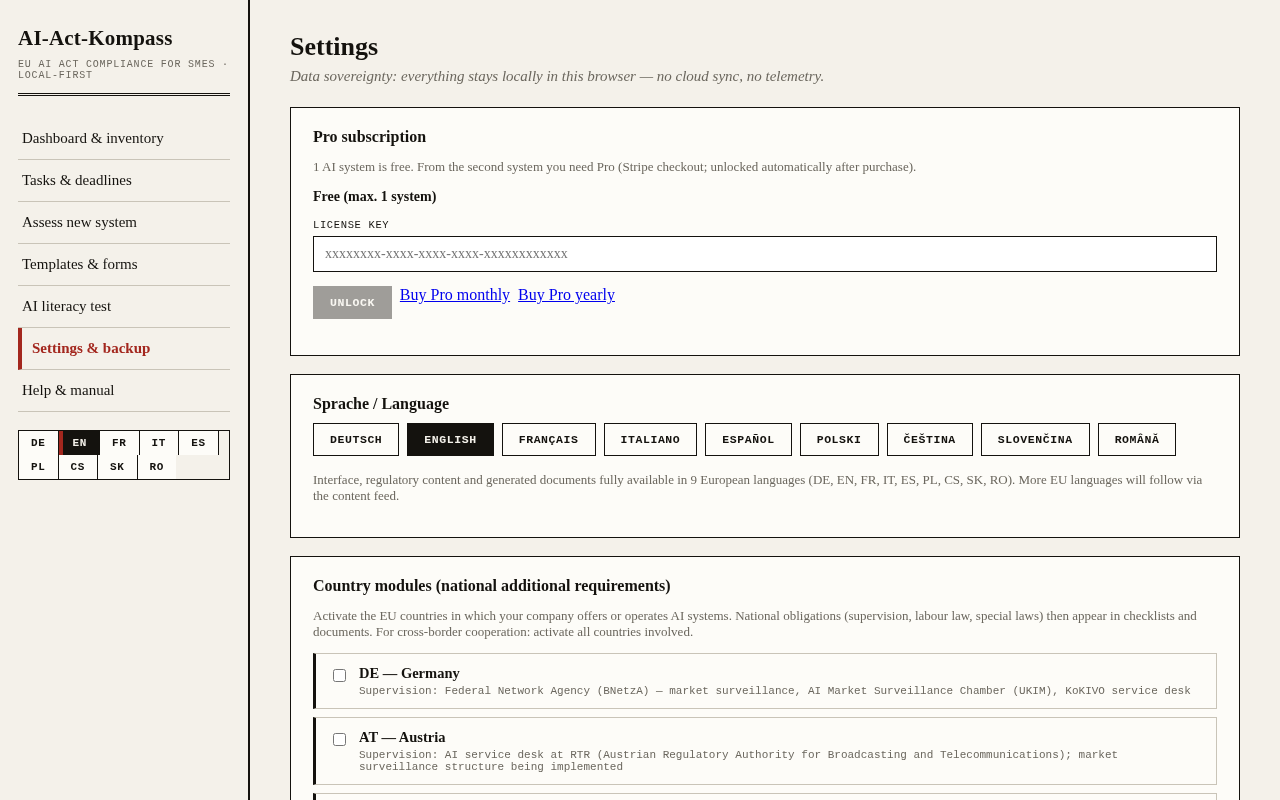Click the Unlock button

coord(352,303)
